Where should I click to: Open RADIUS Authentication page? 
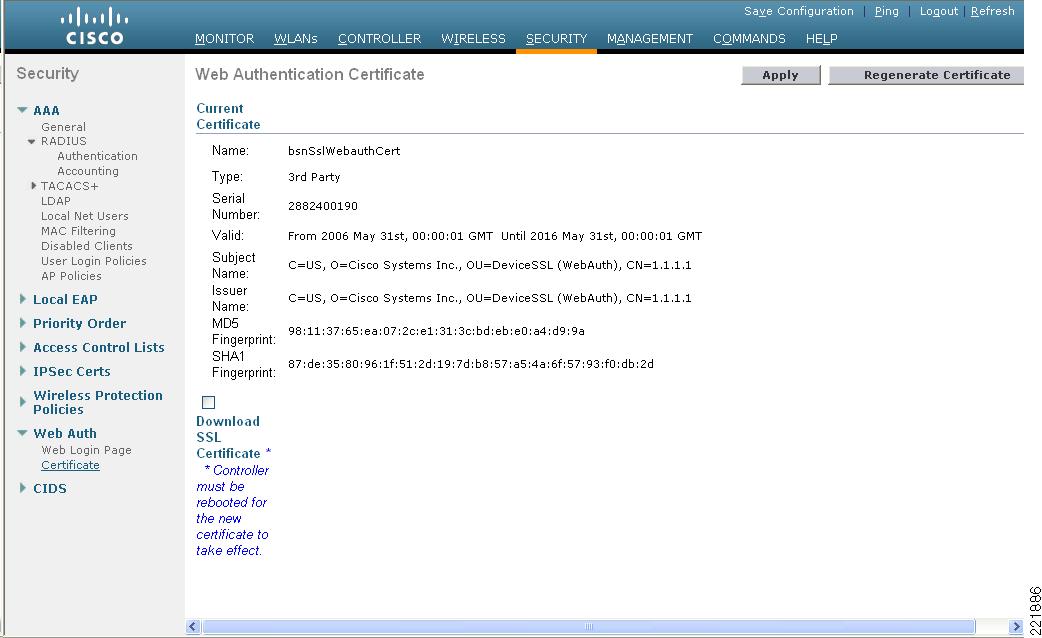97,156
